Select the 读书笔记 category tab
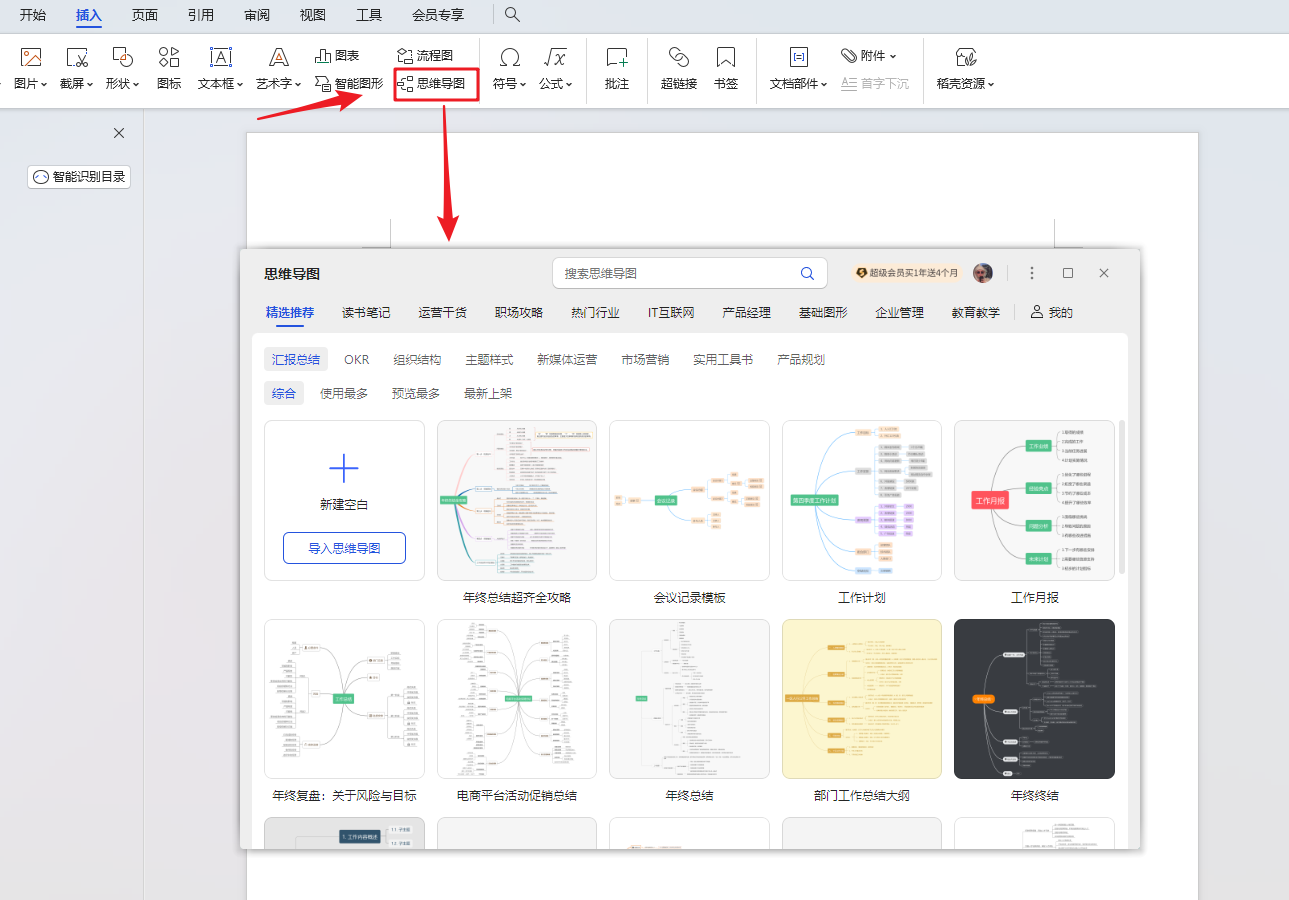Screen dimensions: 1289x900 tap(366, 312)
